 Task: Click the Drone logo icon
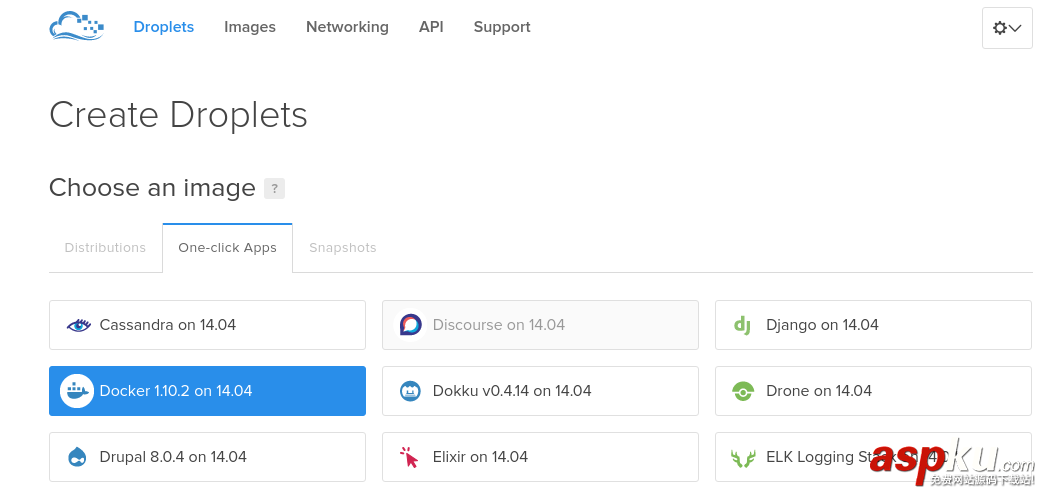click(x=742, y=391)
